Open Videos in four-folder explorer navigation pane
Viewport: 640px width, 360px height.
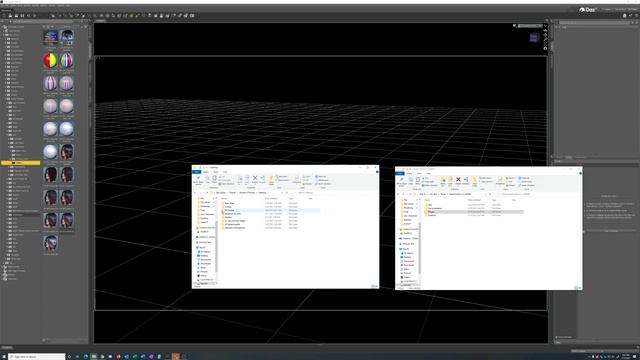click(x=406, y=277)
